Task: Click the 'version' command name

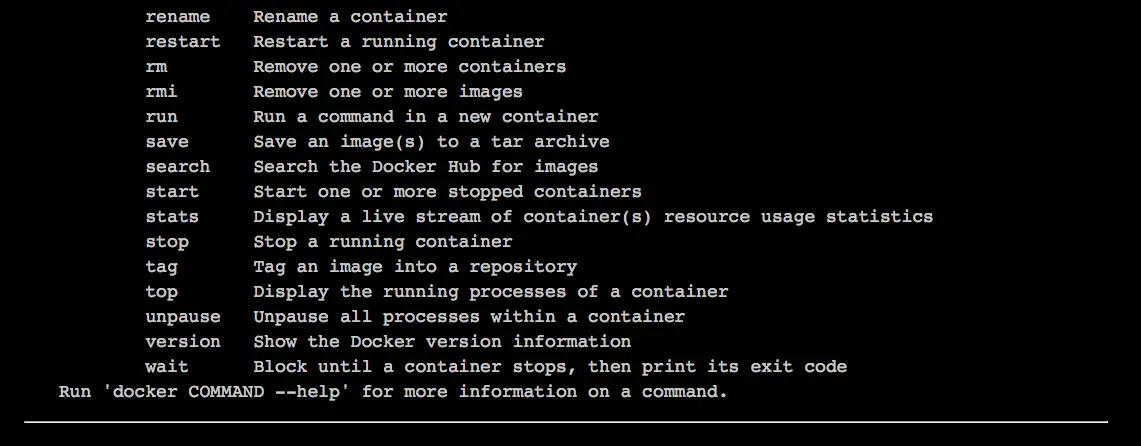Action: coord(183,342)
